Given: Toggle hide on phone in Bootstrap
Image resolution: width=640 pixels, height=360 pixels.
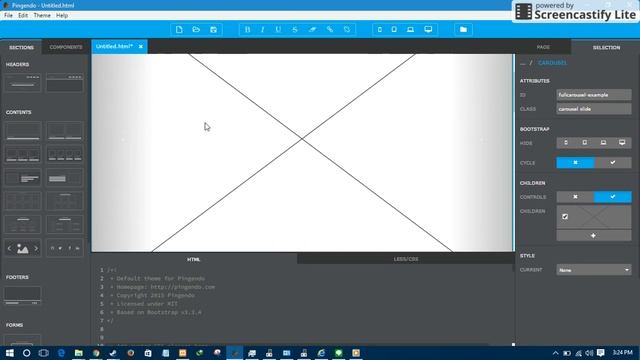Looking at the screenshot, I should point(566,142).
